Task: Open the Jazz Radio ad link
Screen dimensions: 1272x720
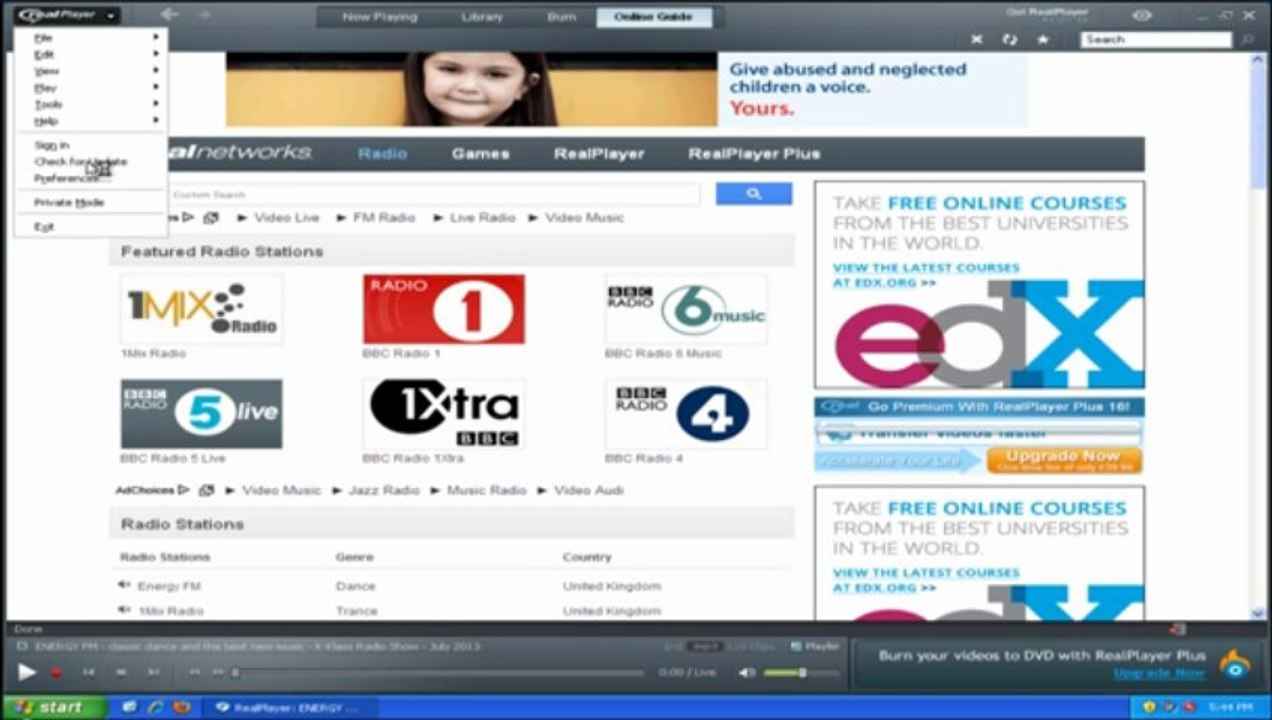Action: (384, 490)
